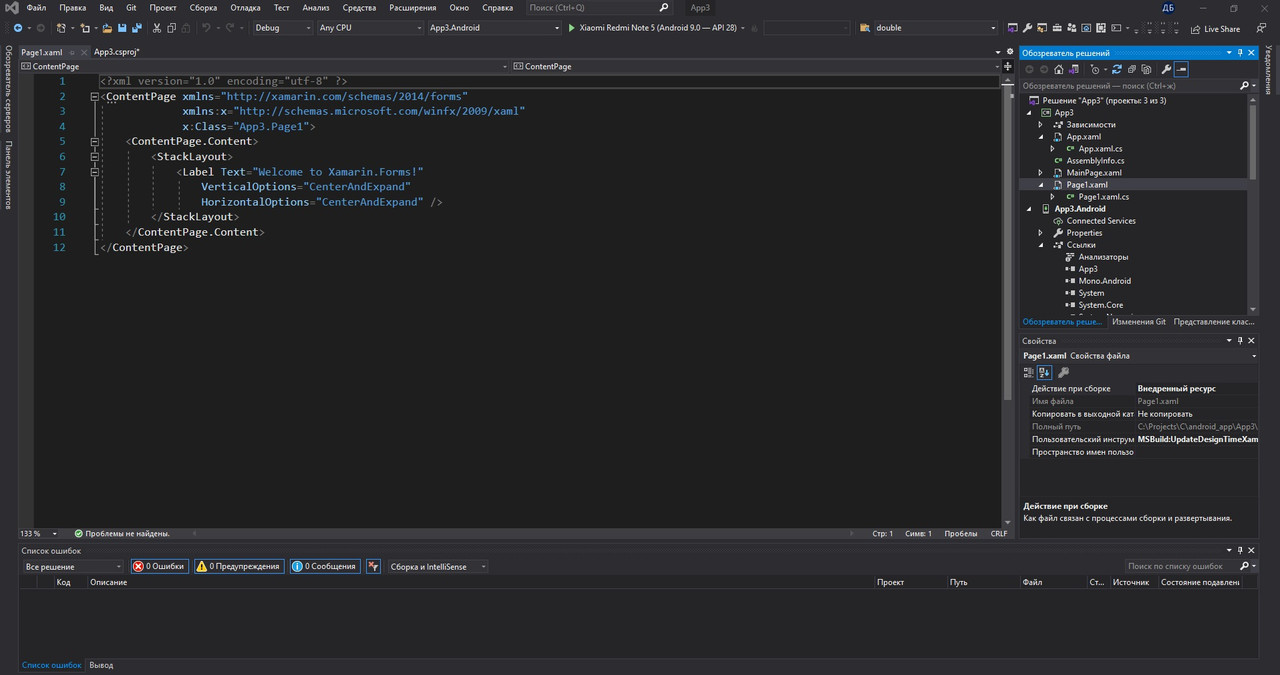
Task: Open Уведомления side tab on right edge
Action: point(1269,71)
